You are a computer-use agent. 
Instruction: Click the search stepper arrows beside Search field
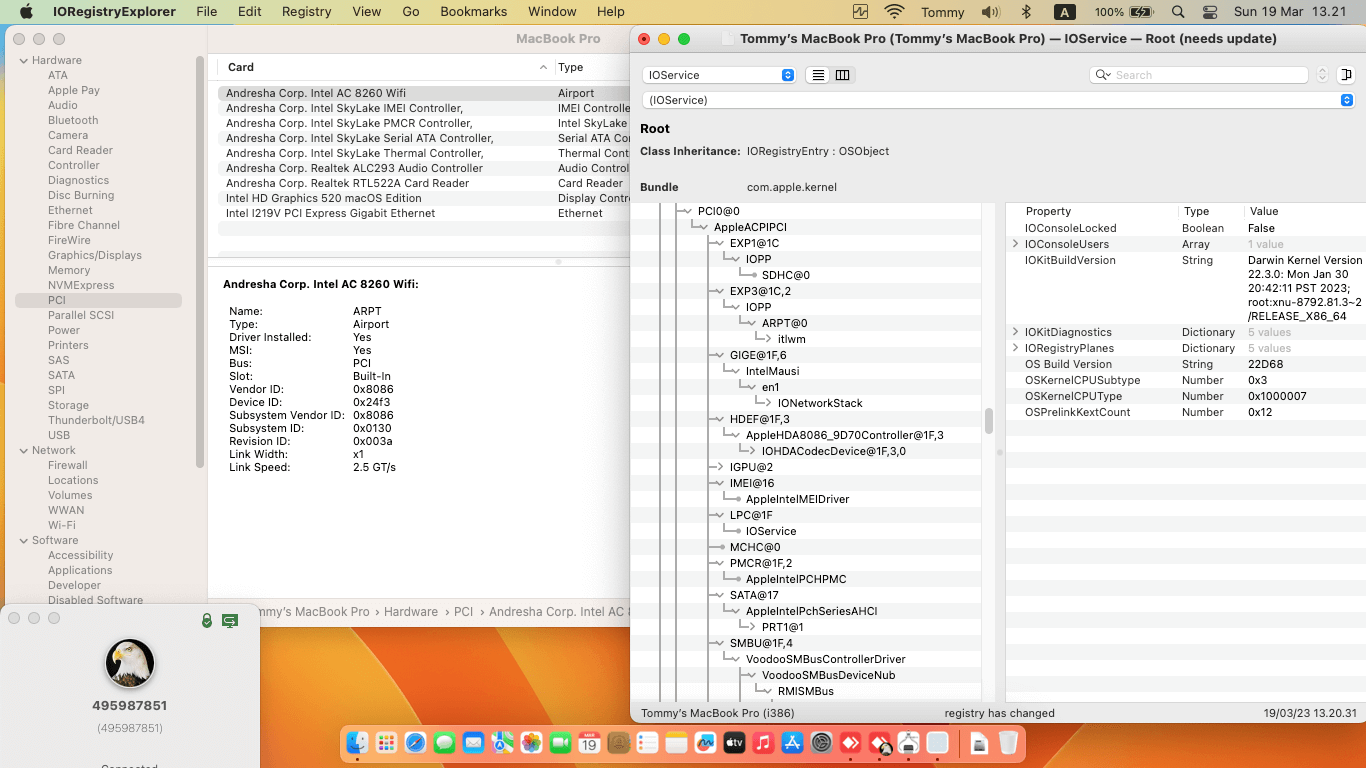coord(1322,75)
